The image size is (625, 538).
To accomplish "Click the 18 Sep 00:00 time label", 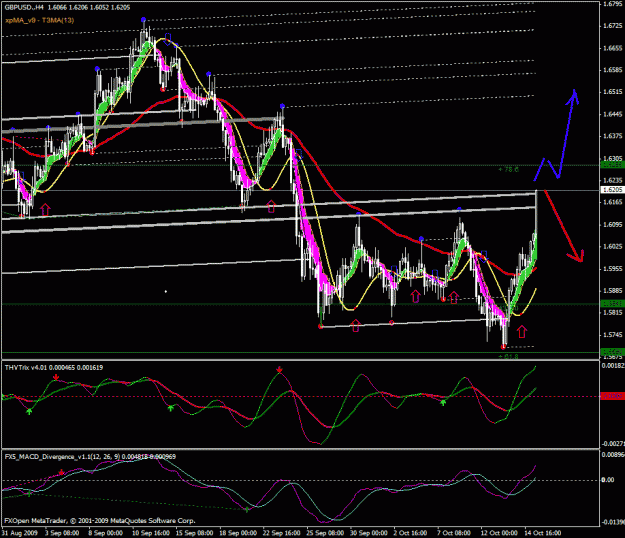I will point(238,533).
